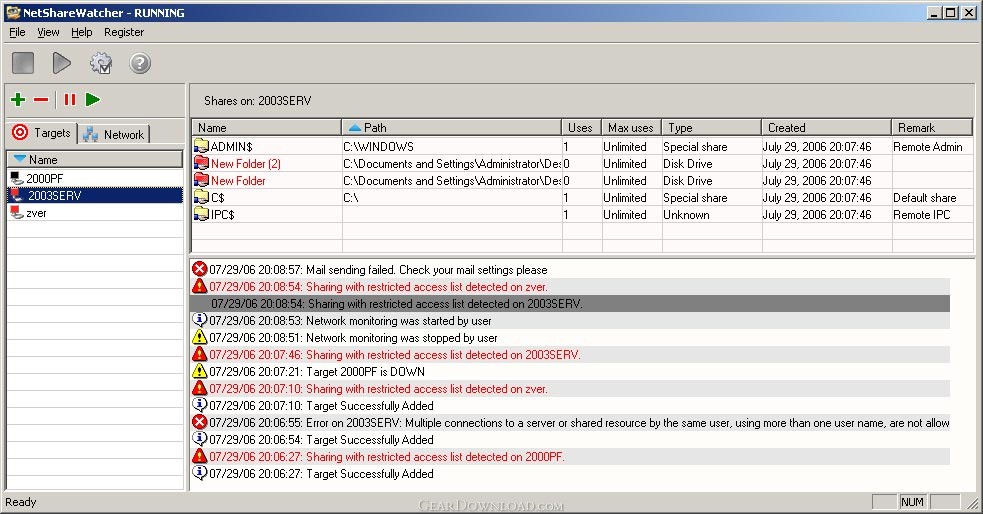
Task: Click the Start monitoring play toolbar icon
Action: coord(61,63)
